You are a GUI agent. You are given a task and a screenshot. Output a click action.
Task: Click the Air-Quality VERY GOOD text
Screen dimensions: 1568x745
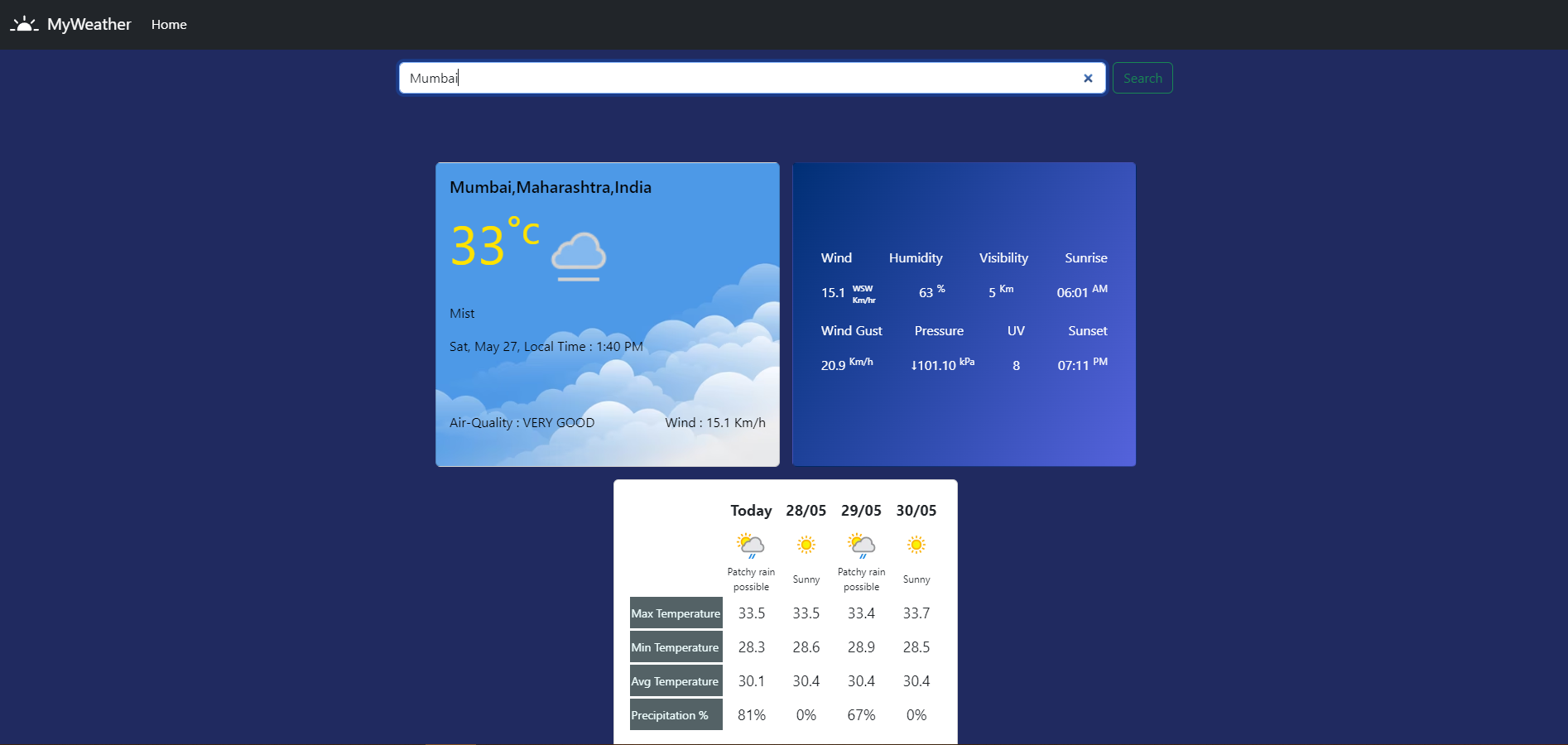(x=521, y=422)
